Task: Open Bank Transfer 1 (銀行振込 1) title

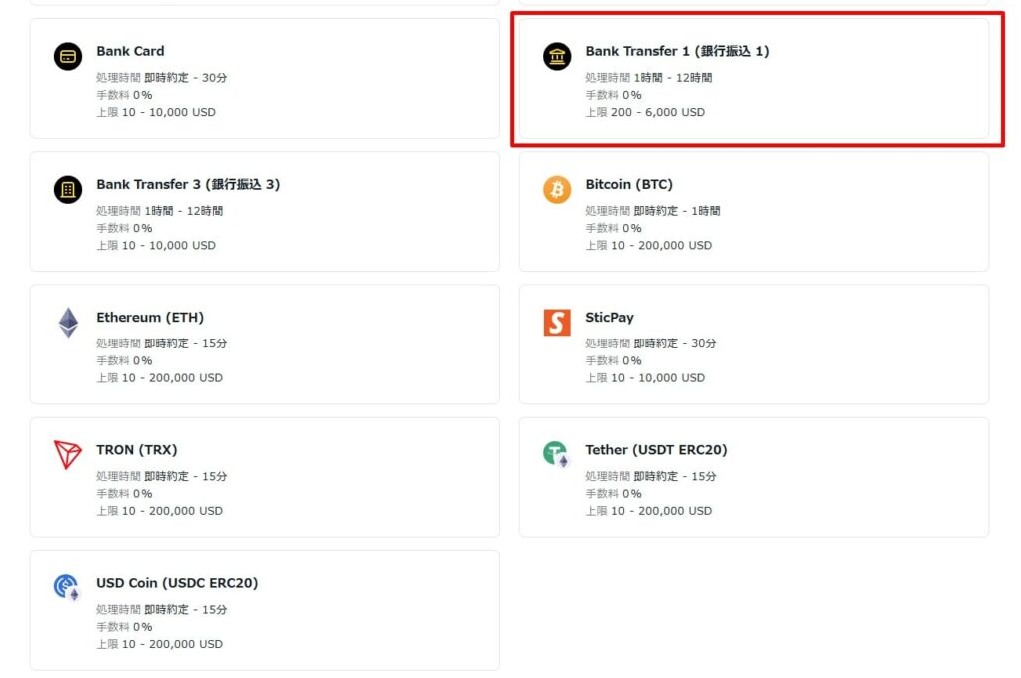Action: point(677,51)
